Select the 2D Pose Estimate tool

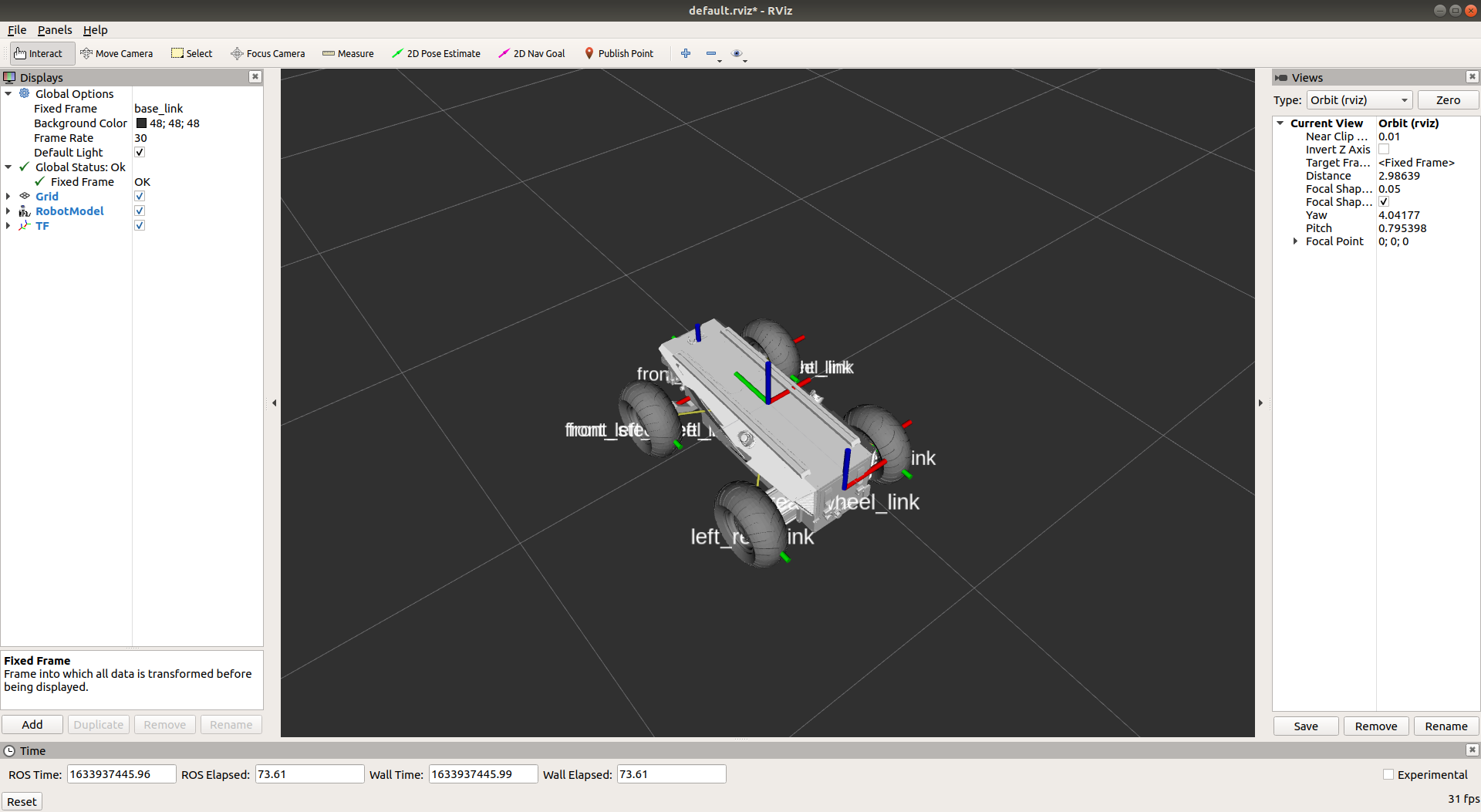click(437, 53)
